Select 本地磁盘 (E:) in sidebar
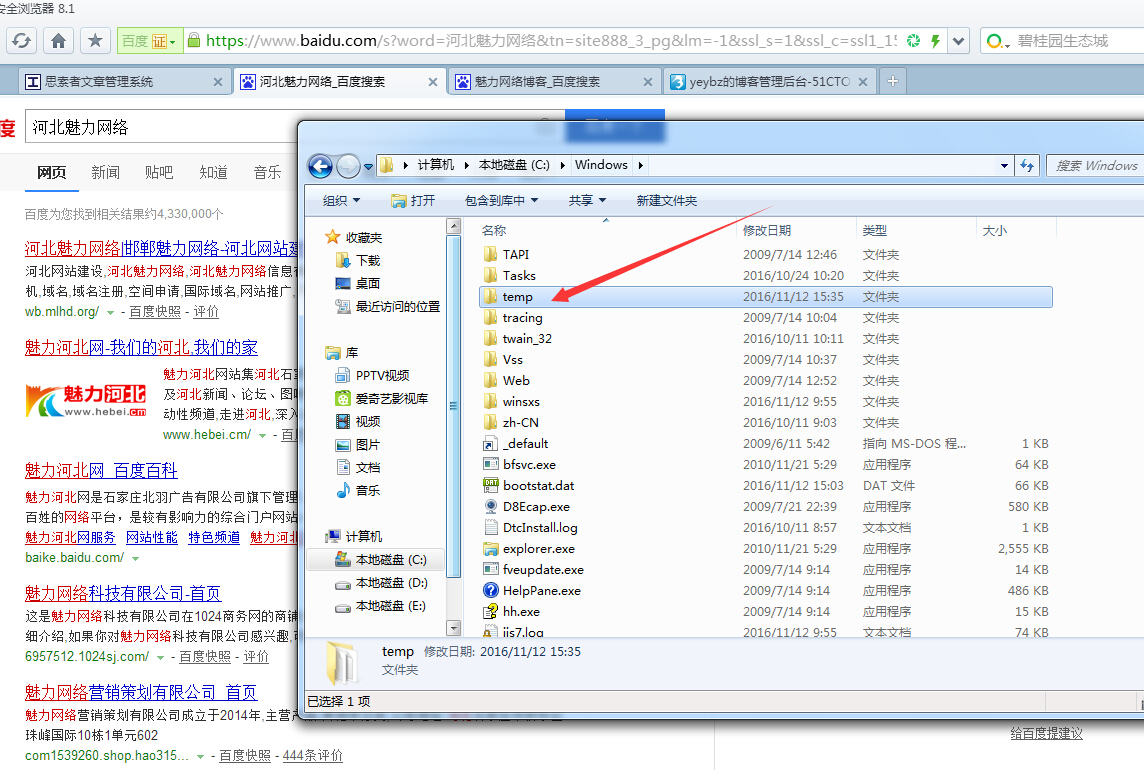This screenshot has height=770, width=1144. [x=381, y=606]
